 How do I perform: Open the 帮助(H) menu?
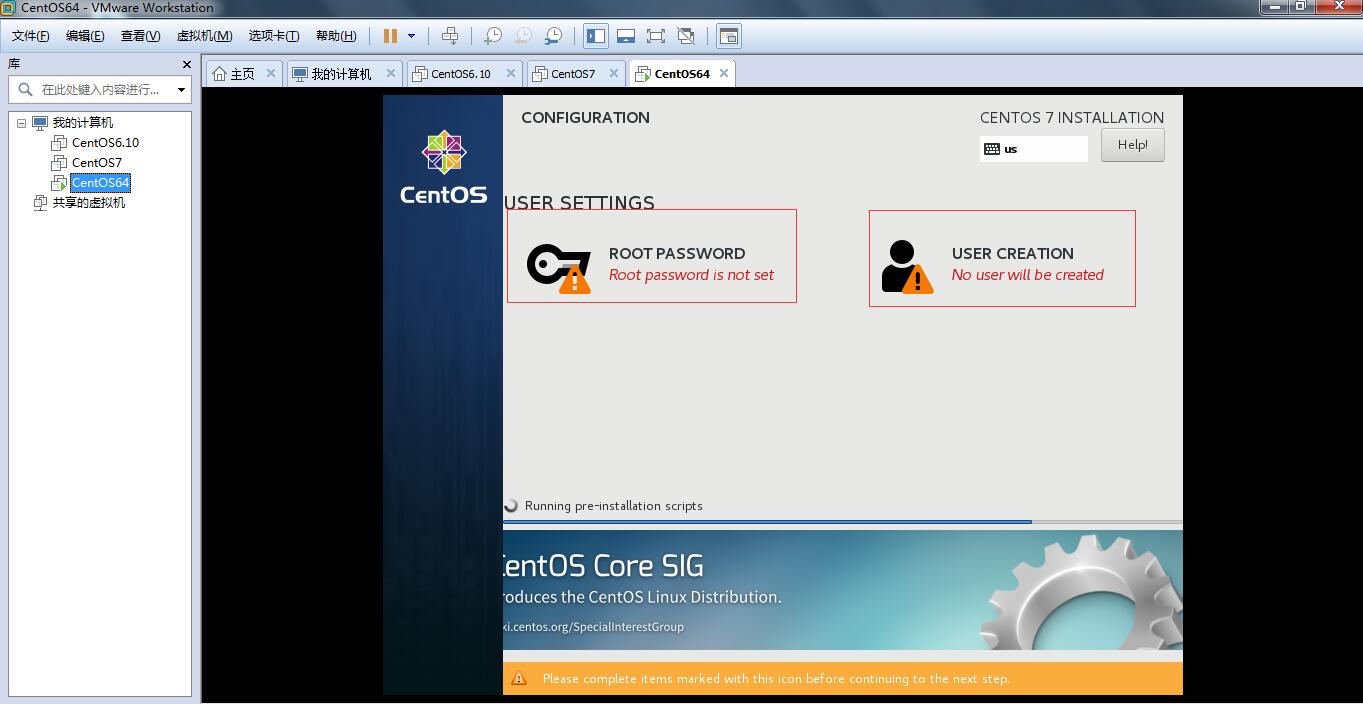(x=336, y=36)
